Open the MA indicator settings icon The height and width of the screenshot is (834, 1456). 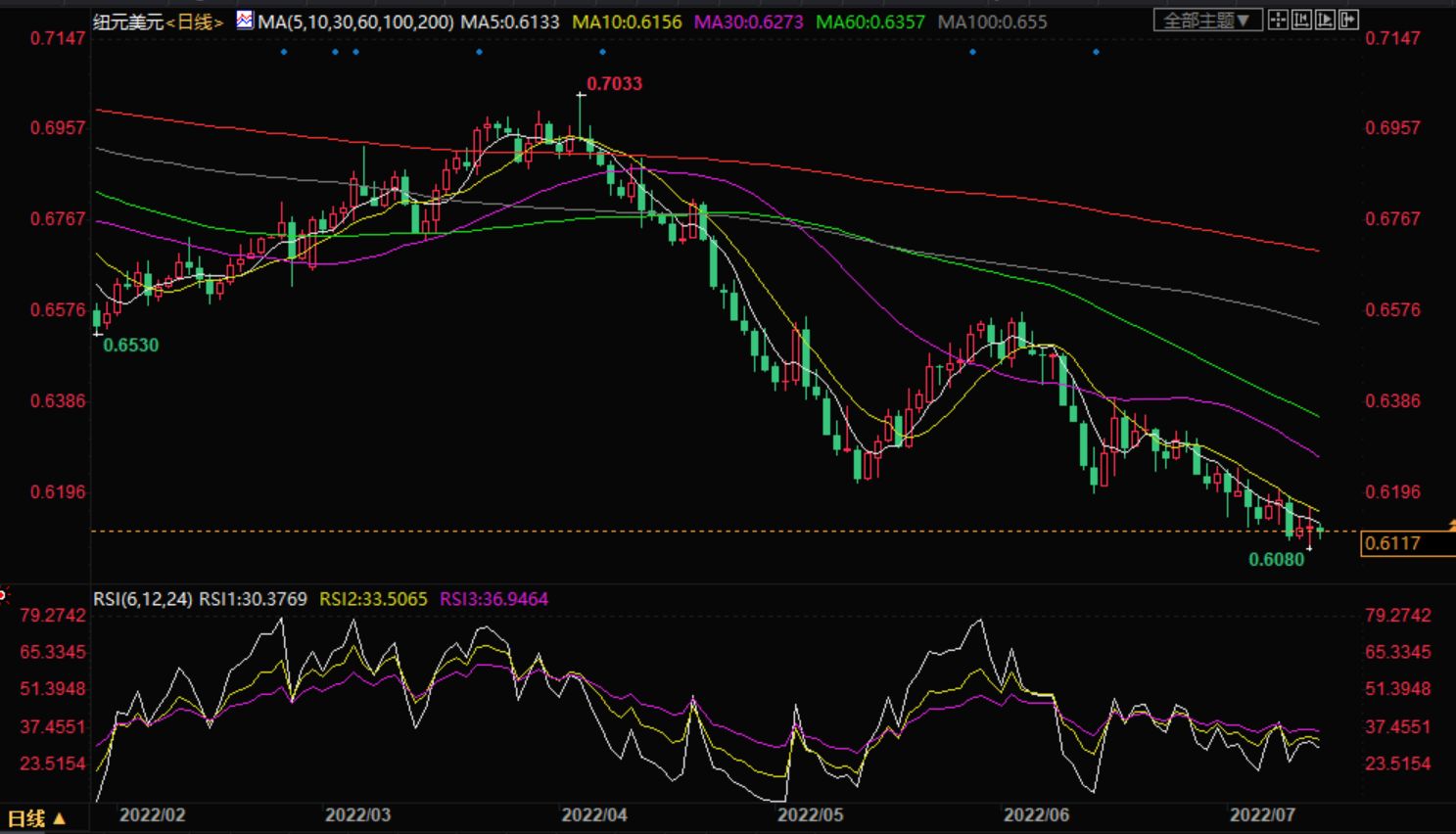244,21
